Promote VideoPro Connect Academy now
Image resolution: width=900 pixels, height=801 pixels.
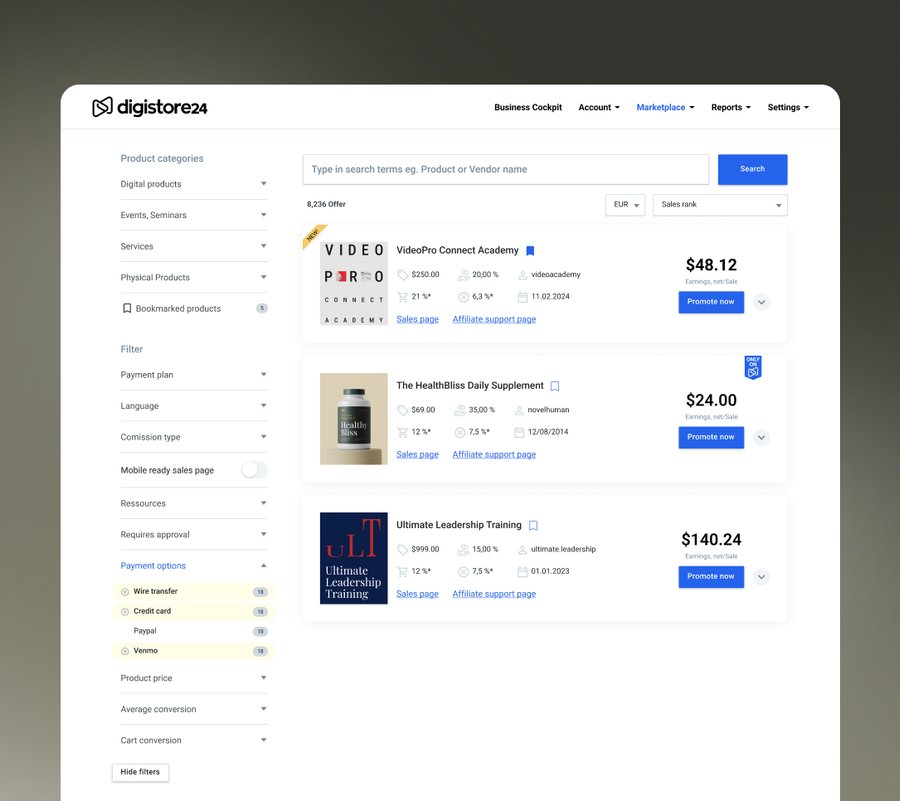click(711, 302)
